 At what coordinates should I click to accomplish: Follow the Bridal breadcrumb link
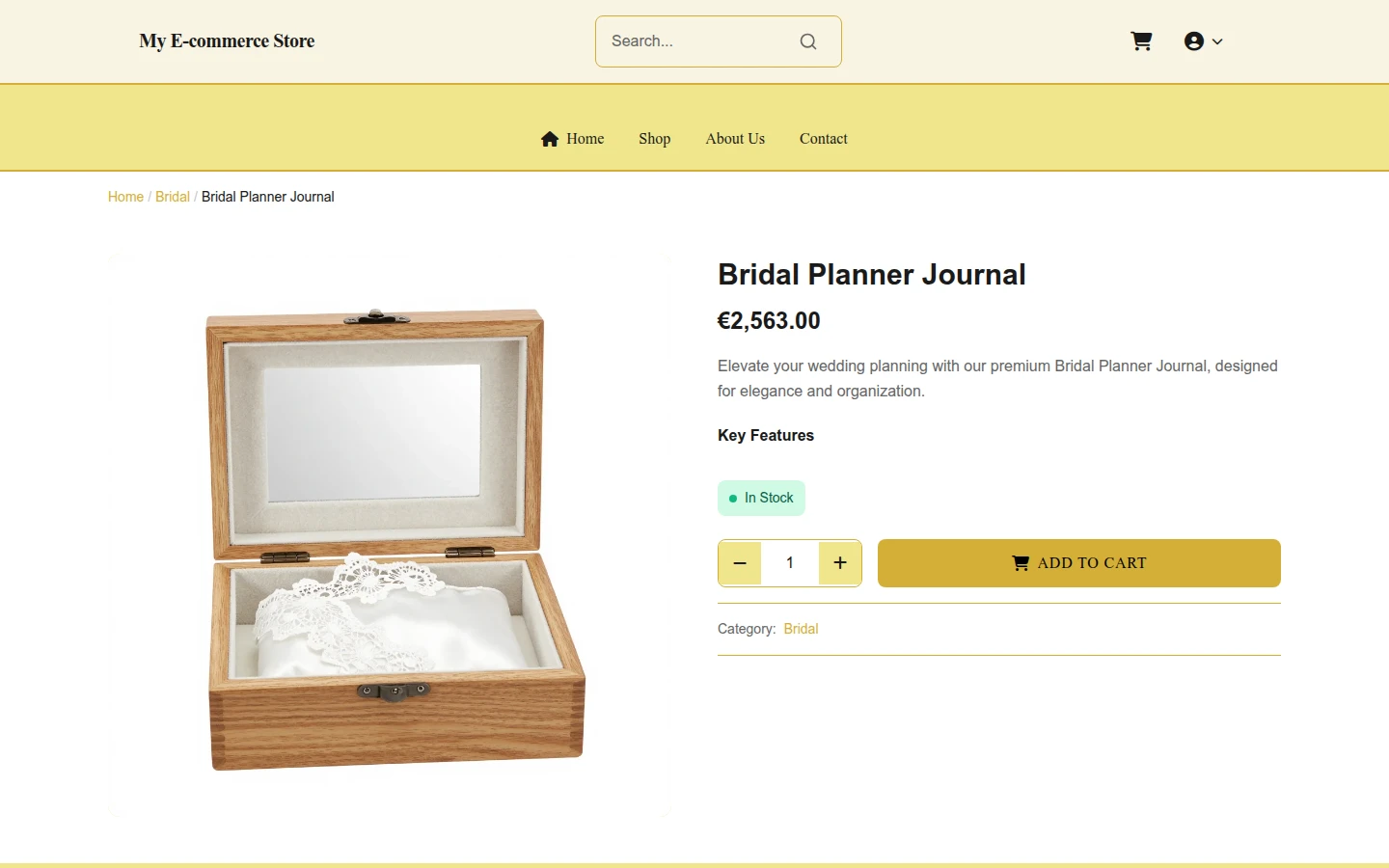(173, 197)
